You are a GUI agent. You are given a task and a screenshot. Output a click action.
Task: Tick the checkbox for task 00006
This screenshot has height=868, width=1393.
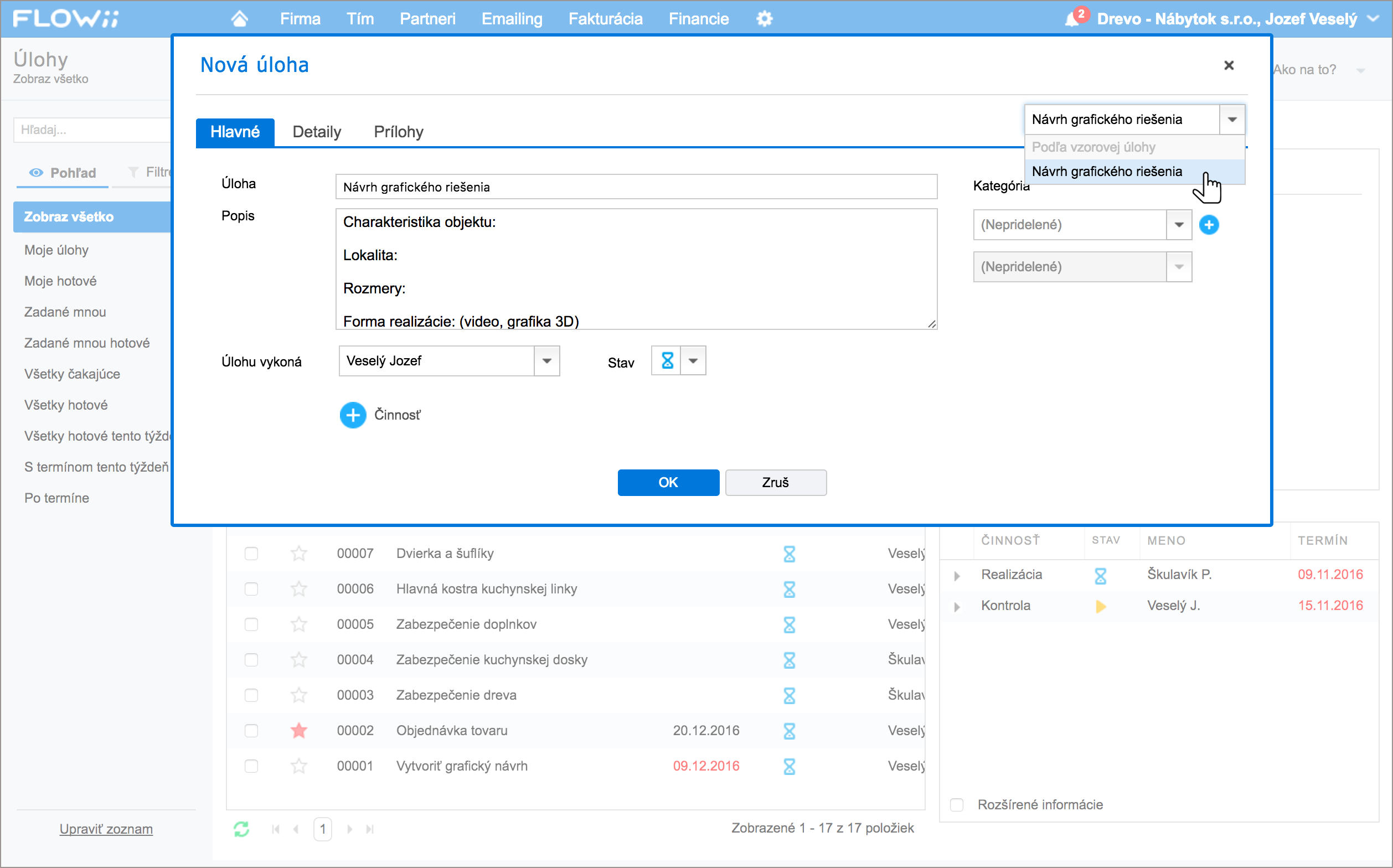(x=251, y=589)
